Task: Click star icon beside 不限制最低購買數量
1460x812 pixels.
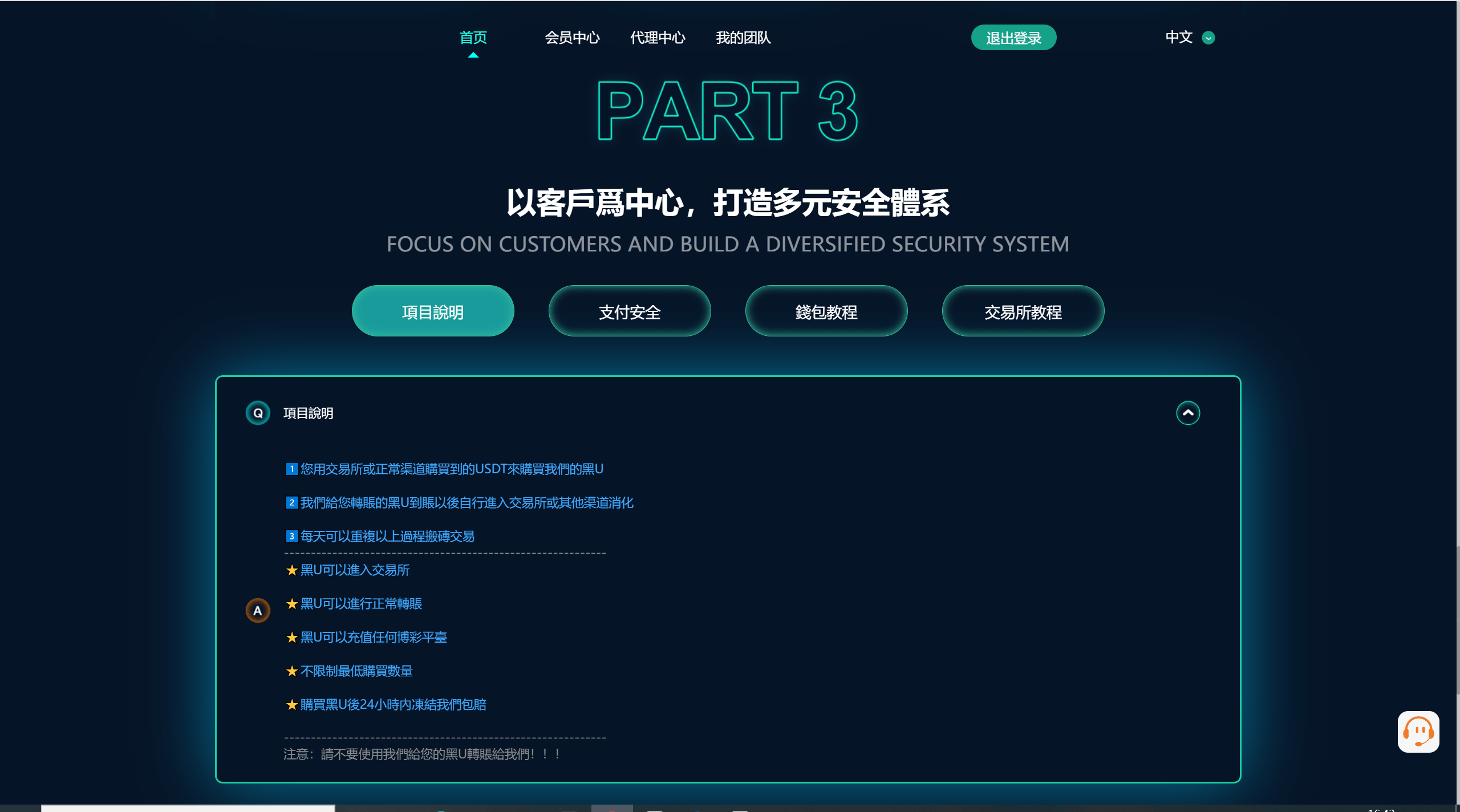Action: [x=292, y=671]
